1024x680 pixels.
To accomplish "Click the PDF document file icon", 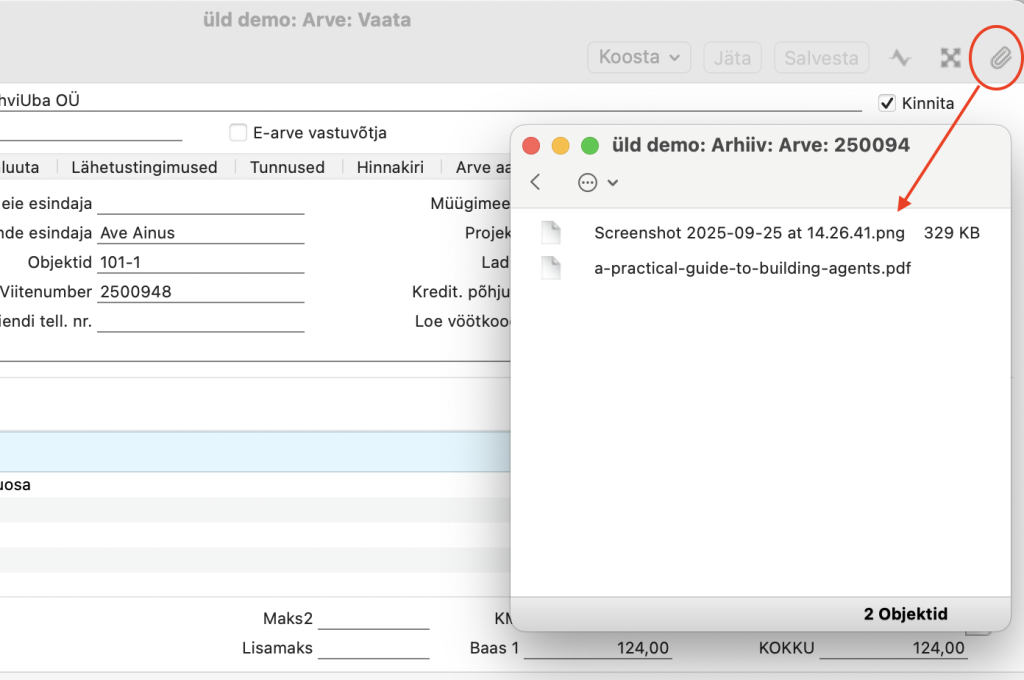I will 551,268.
